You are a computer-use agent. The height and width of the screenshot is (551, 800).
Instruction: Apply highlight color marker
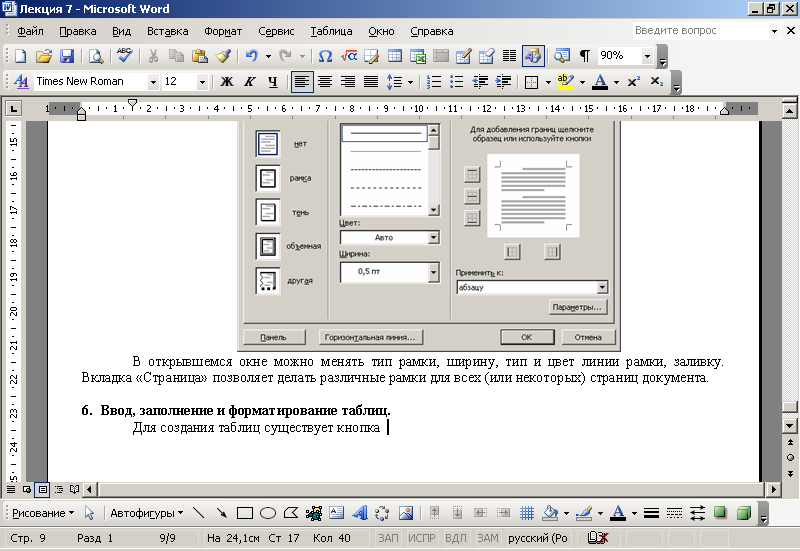pos(566,82)
